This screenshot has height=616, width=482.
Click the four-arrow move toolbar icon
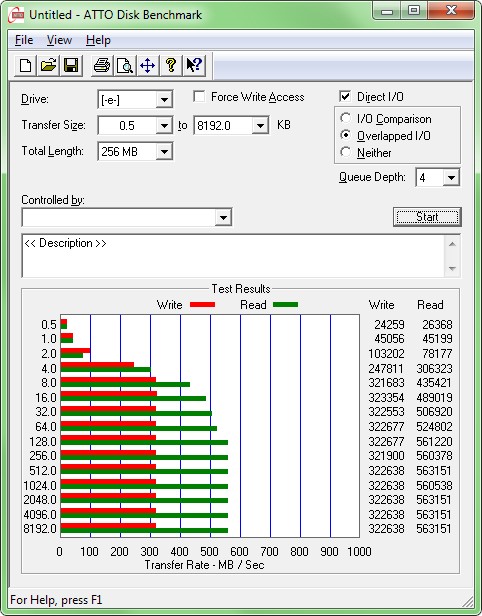tap(148, 65)
